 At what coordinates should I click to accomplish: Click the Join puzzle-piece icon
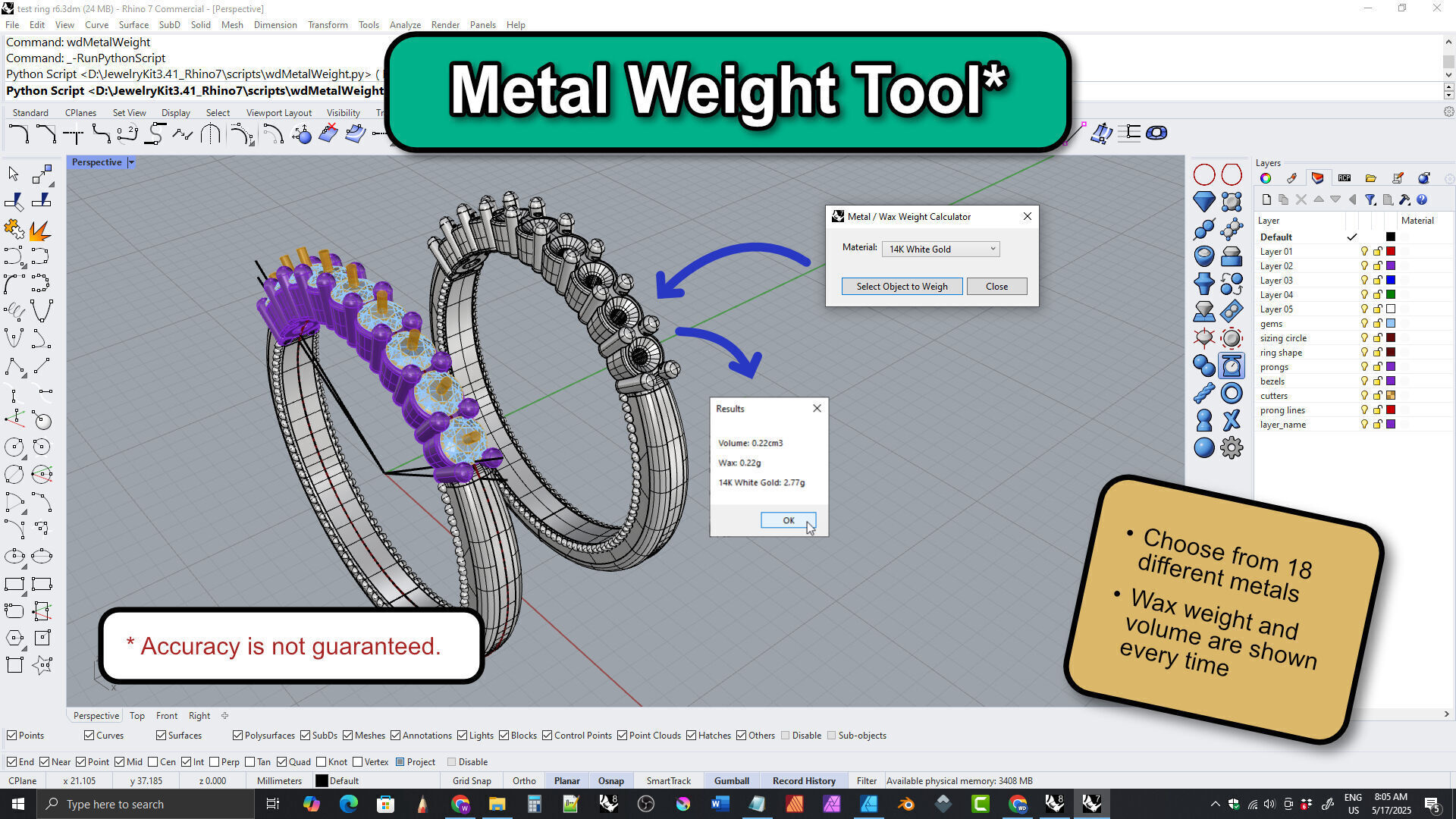coord(14,229)
